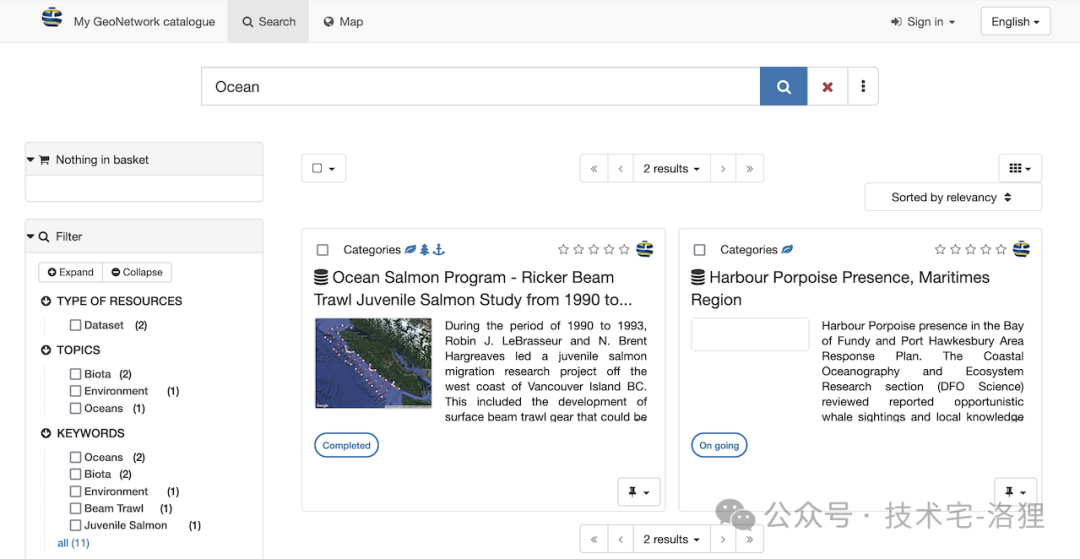Clear the search with red X icon

click(827, 87)
